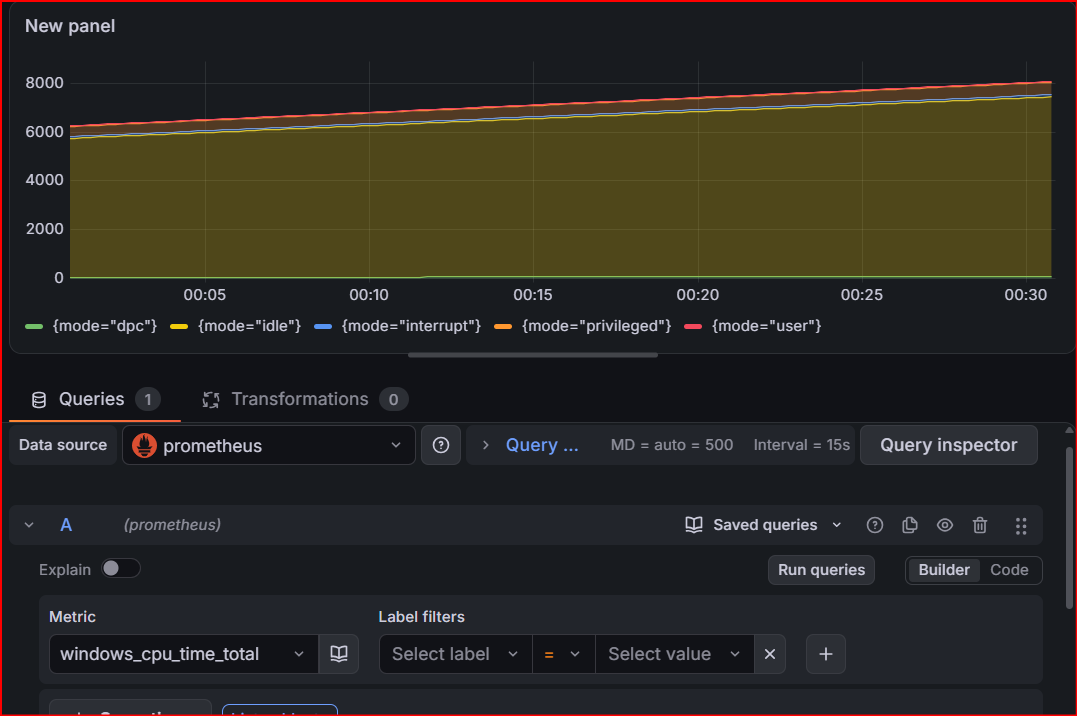Open Query inspector
The height and width of the screenshot is (716, 1077).
click(949, 445)
